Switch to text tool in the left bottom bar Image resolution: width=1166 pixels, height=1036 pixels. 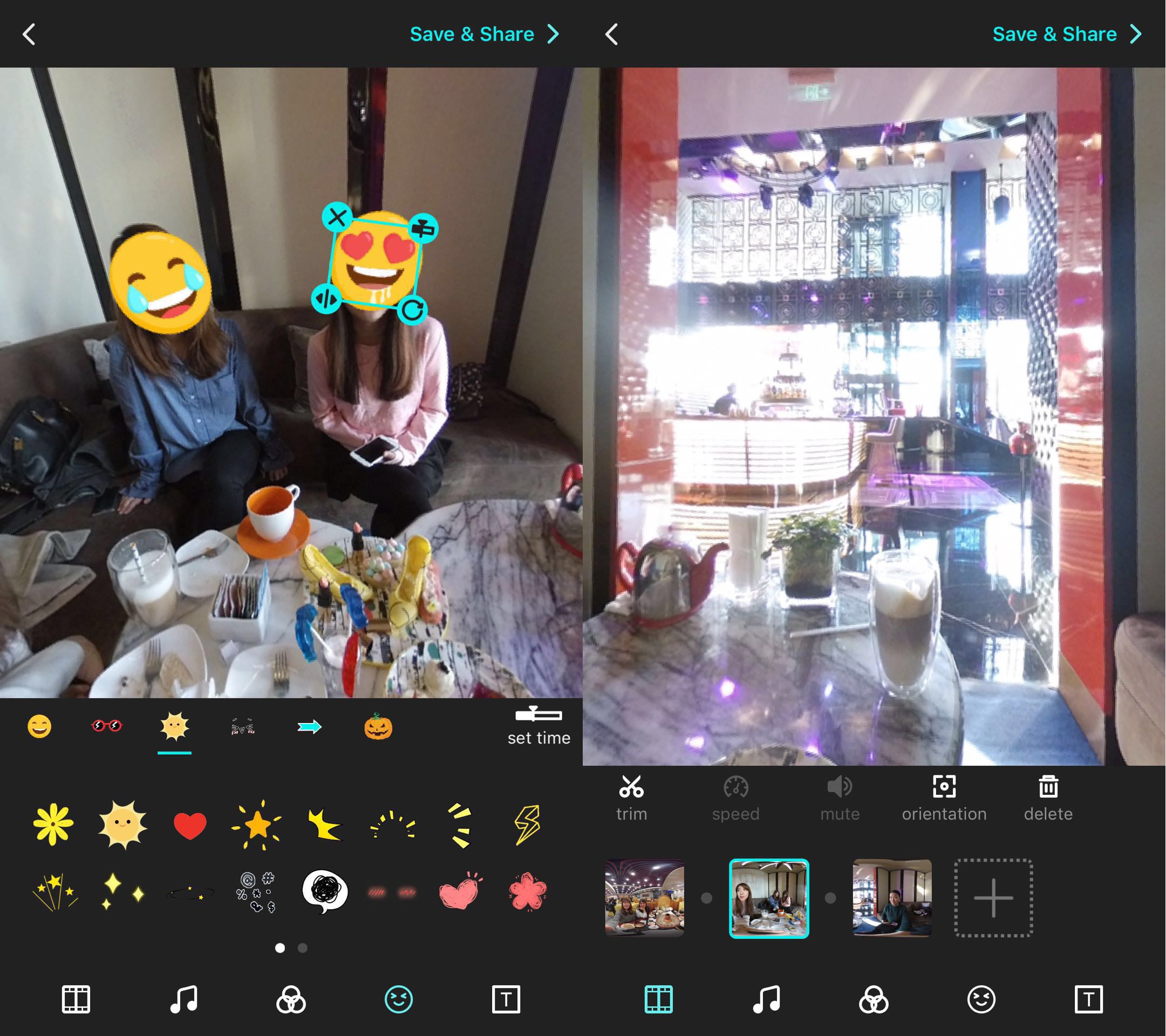(506, 999)
